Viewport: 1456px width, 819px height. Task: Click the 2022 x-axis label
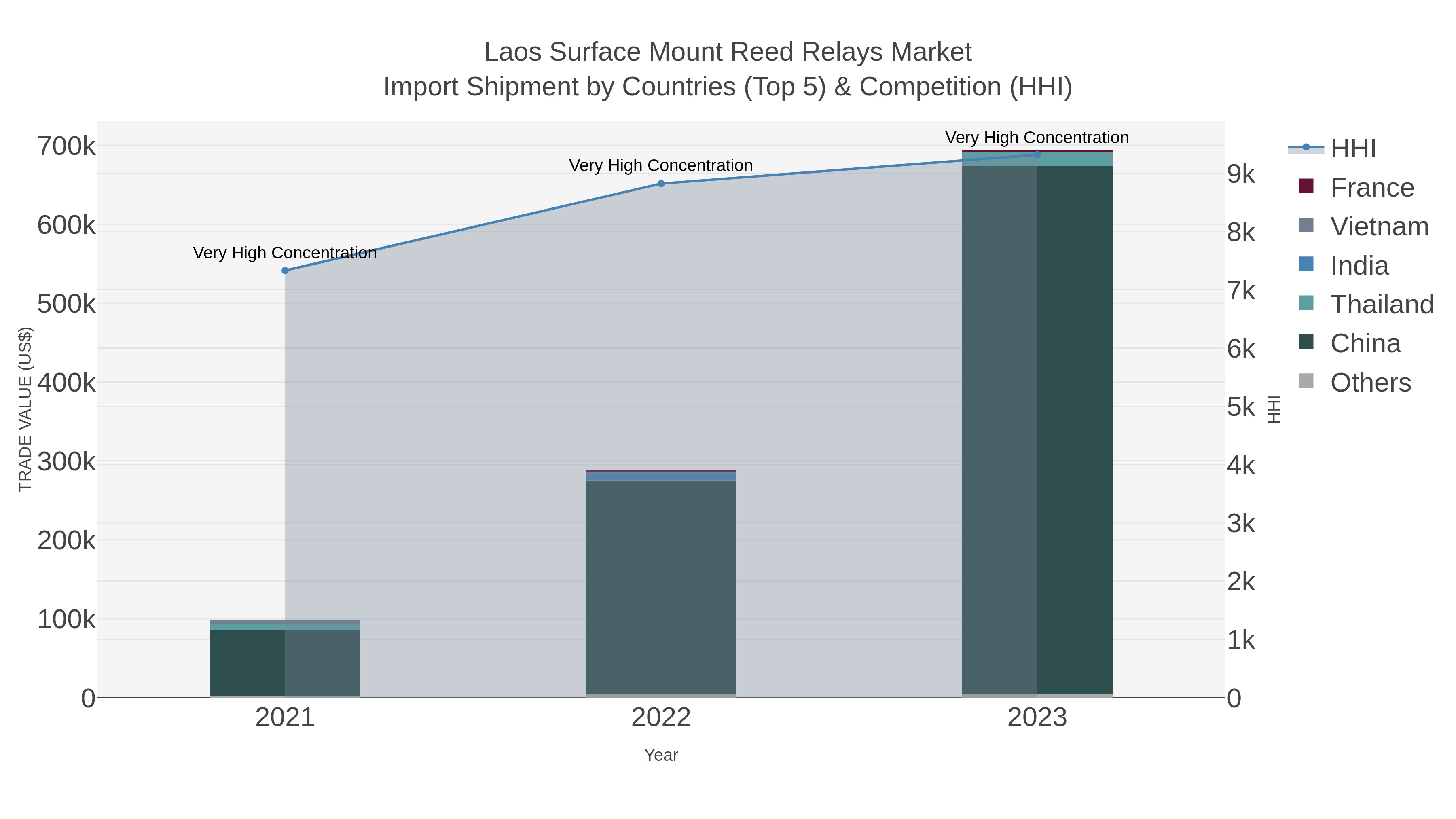tap(661, 718)
